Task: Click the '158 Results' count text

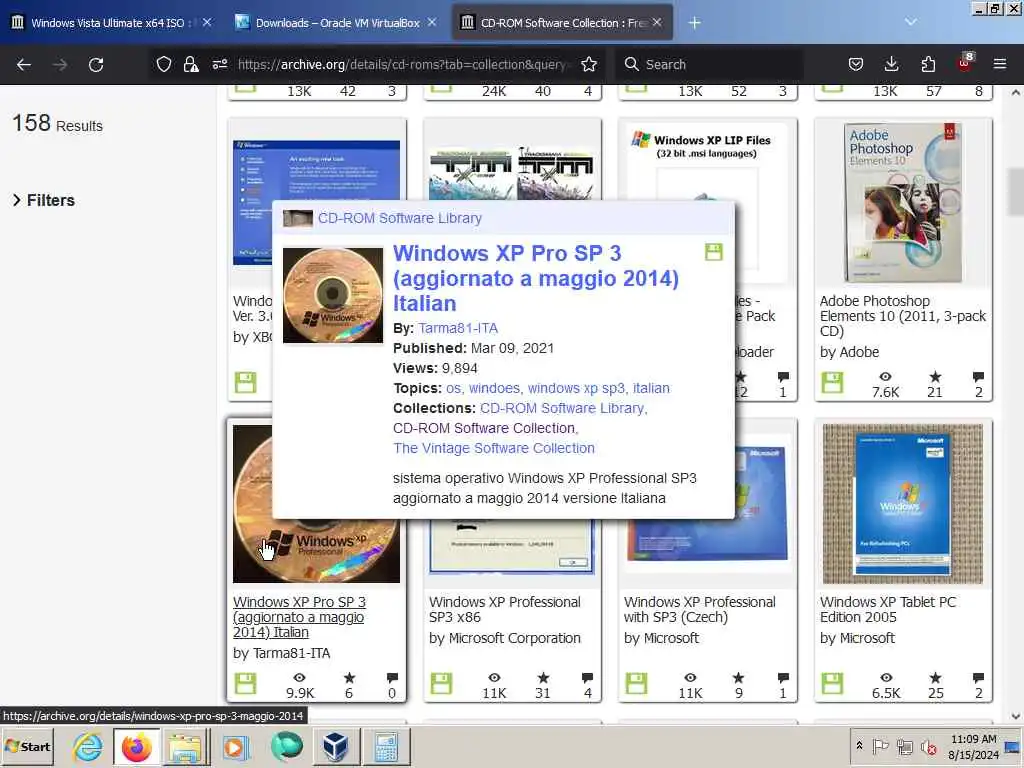Action: pyautogui.click(x=57, y=123)
